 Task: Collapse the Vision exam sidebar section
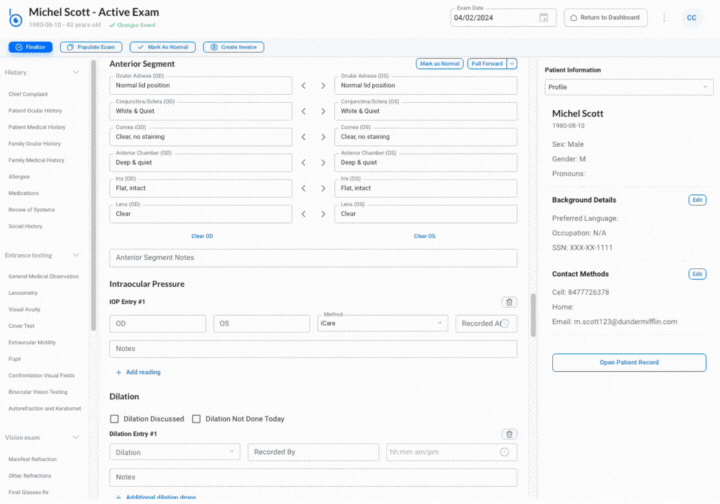pos(76,437)
